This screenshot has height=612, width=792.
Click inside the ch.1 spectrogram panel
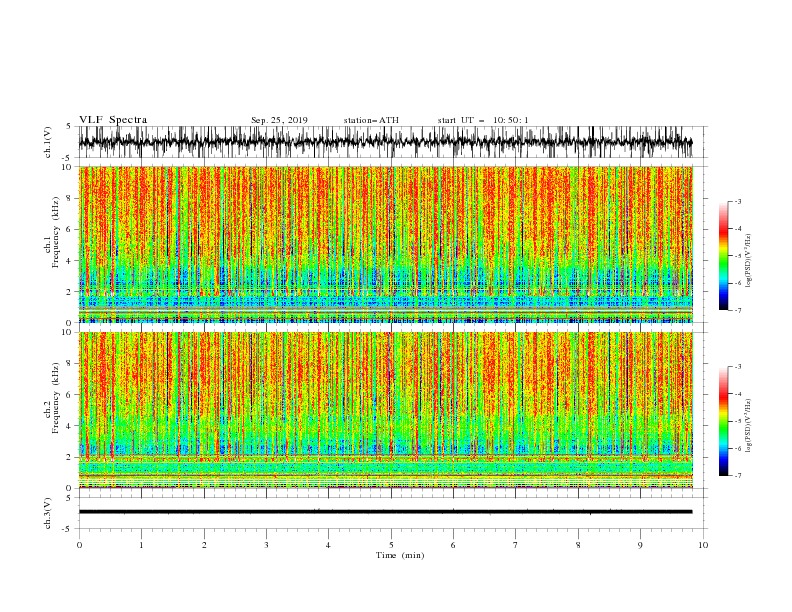[x=385, y=244]
